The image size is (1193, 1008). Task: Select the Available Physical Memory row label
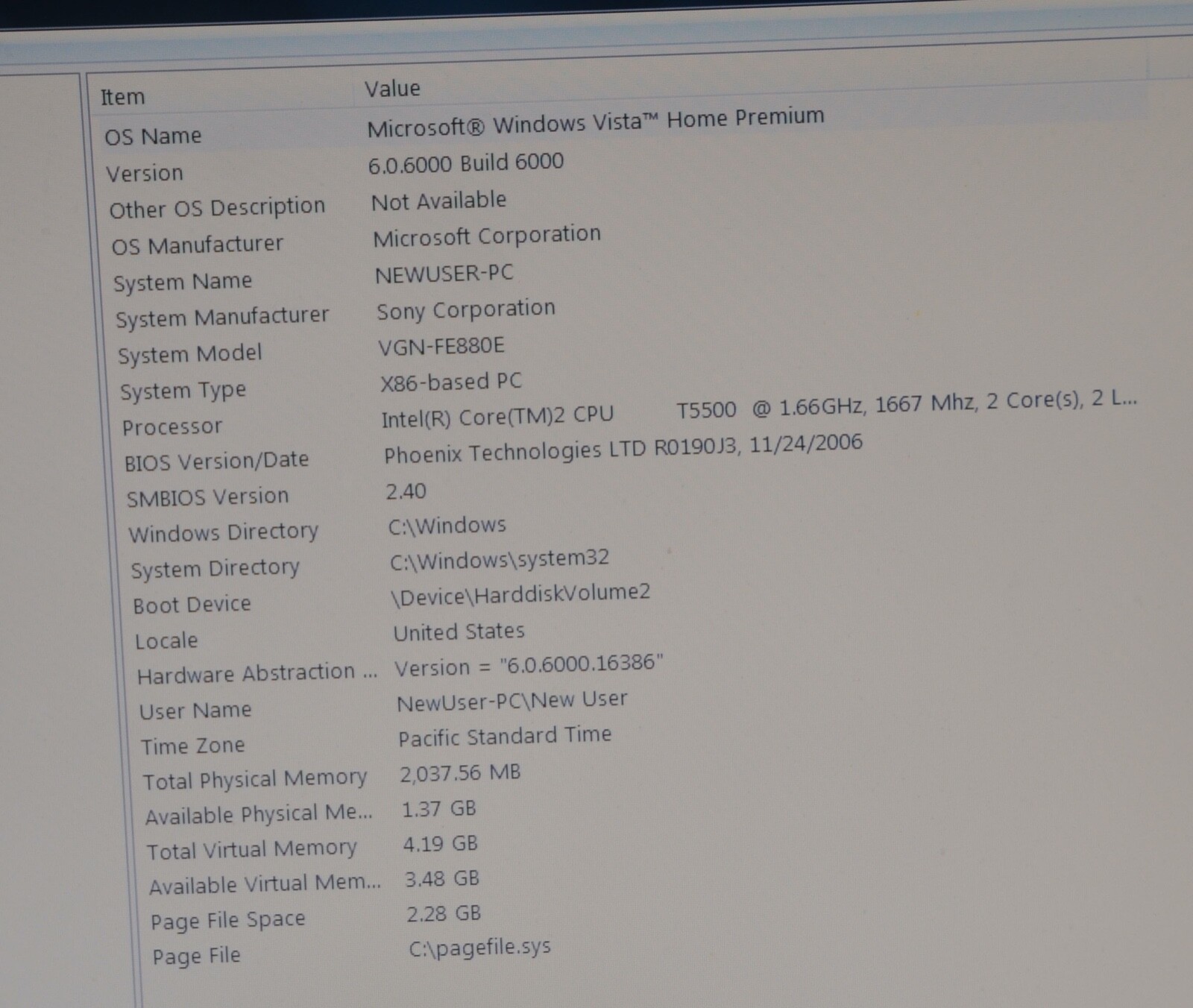(259, 814)
